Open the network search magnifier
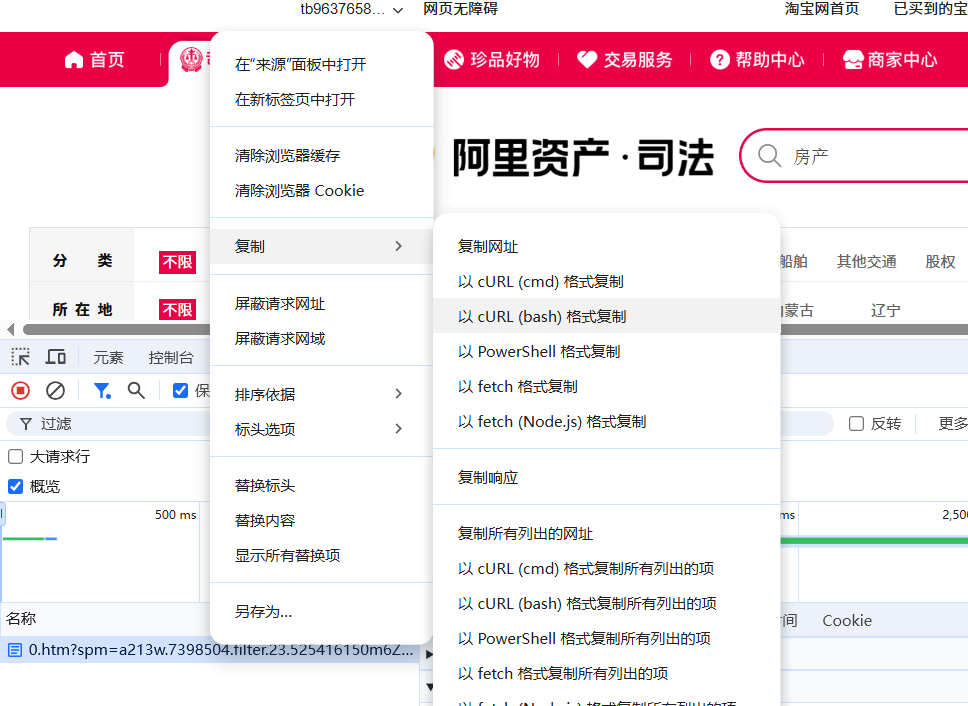 click(x=136, y=391)
